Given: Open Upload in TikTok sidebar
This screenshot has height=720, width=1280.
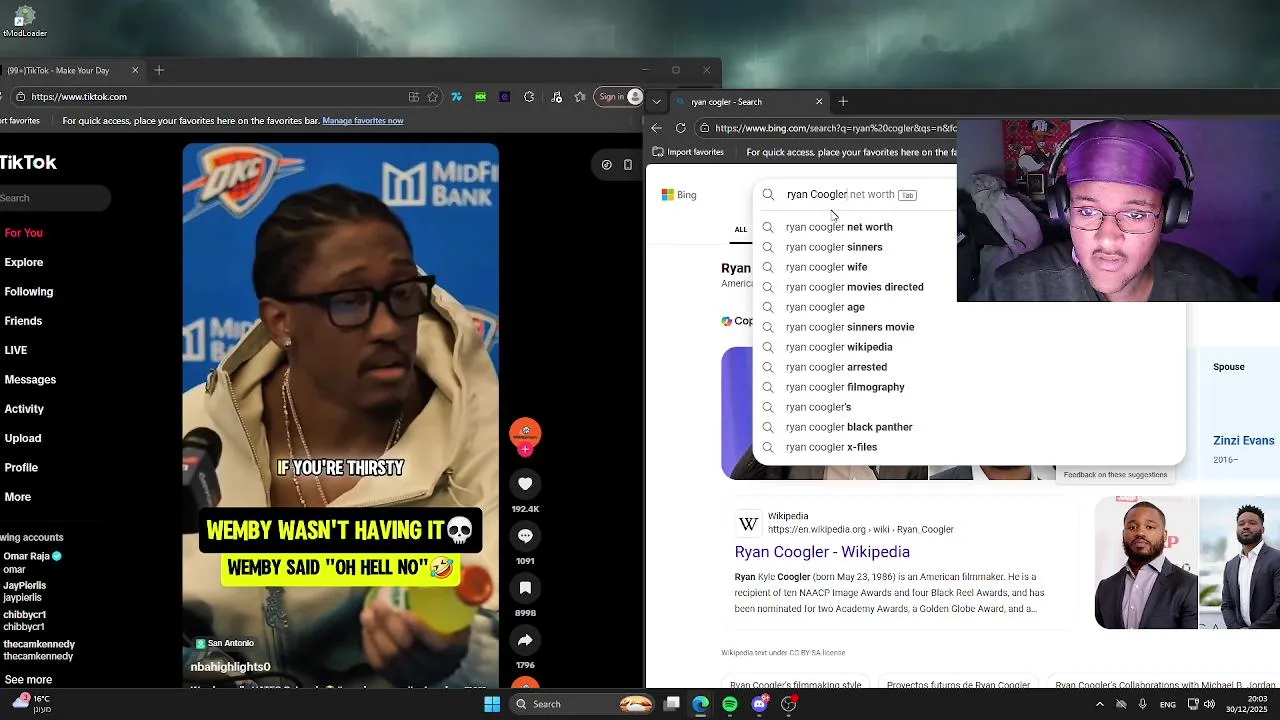Looking at the screenshot, I should pyautogui.click(x=22, y=438).
